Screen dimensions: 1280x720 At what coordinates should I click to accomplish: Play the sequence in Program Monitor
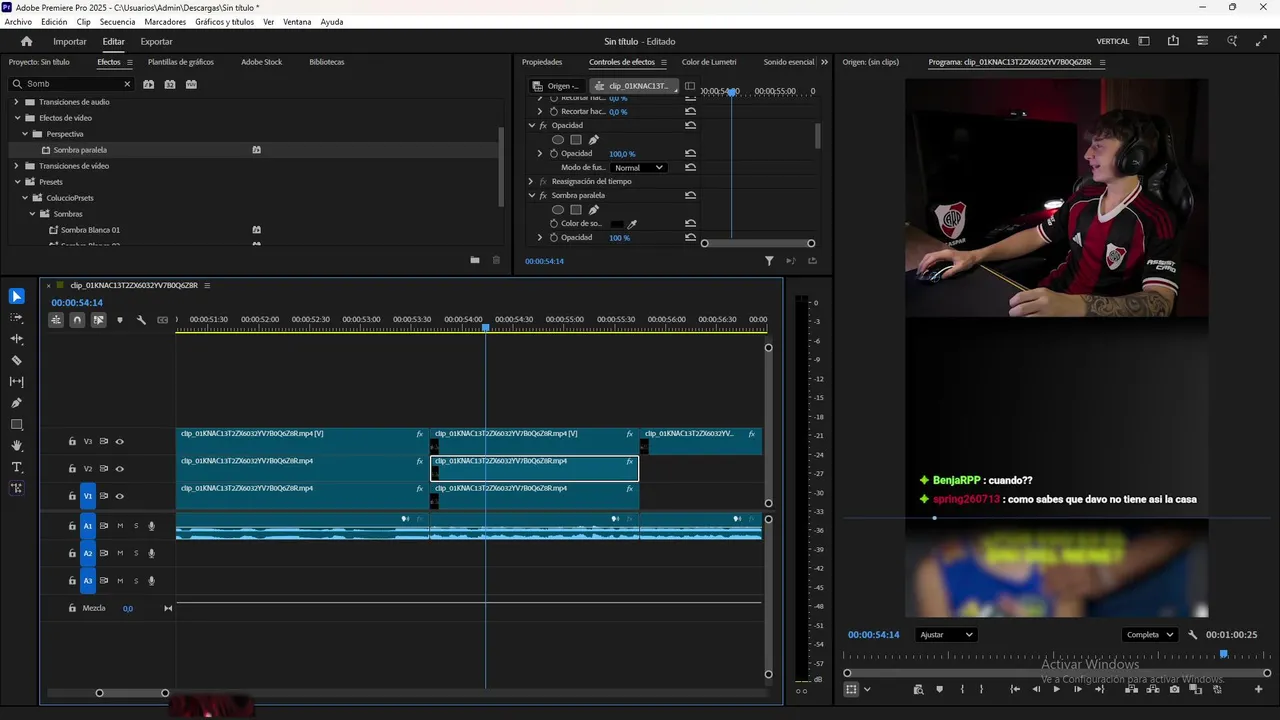[x=1057, y=689]
